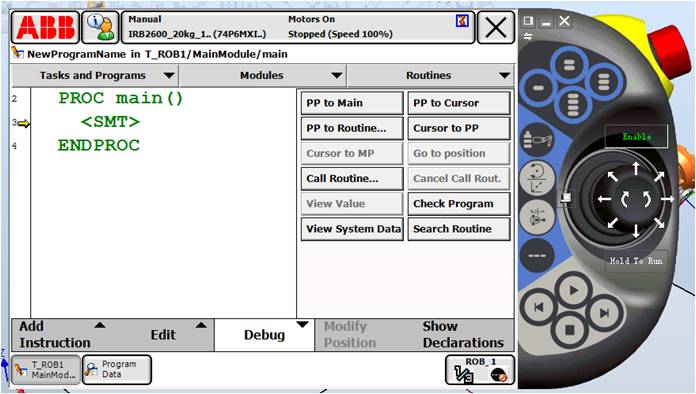Click the joystick up-left diagonal arrow

[613, 176]
